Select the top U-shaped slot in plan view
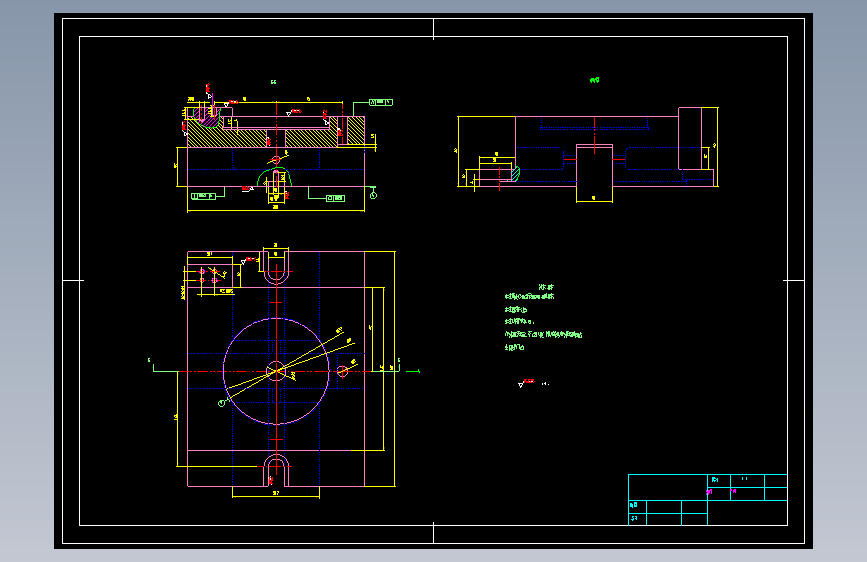Viewport: 867px width, 562px height. 276,267
